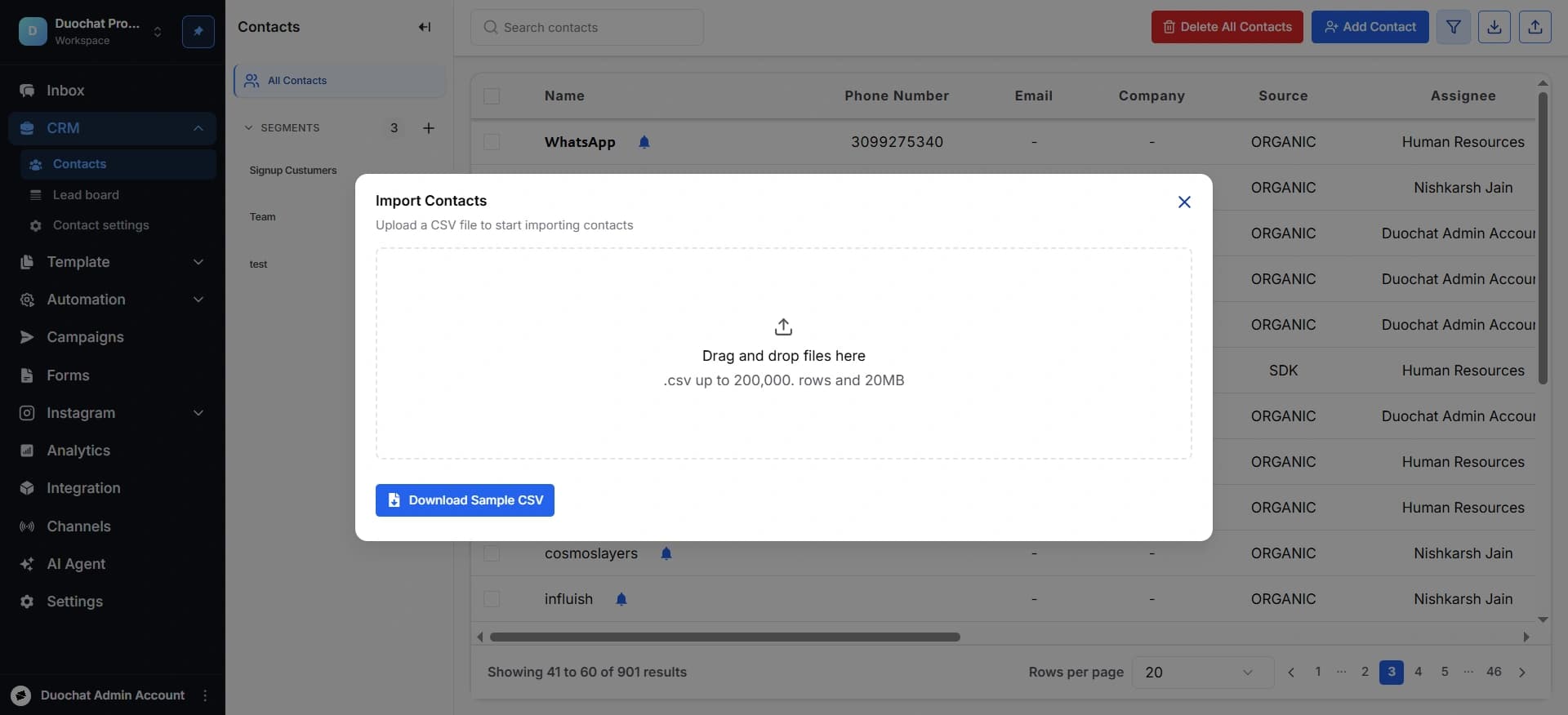Collapse the CRM menu chevron
The image size is (1568, 715).
click(x=198, y=128)
